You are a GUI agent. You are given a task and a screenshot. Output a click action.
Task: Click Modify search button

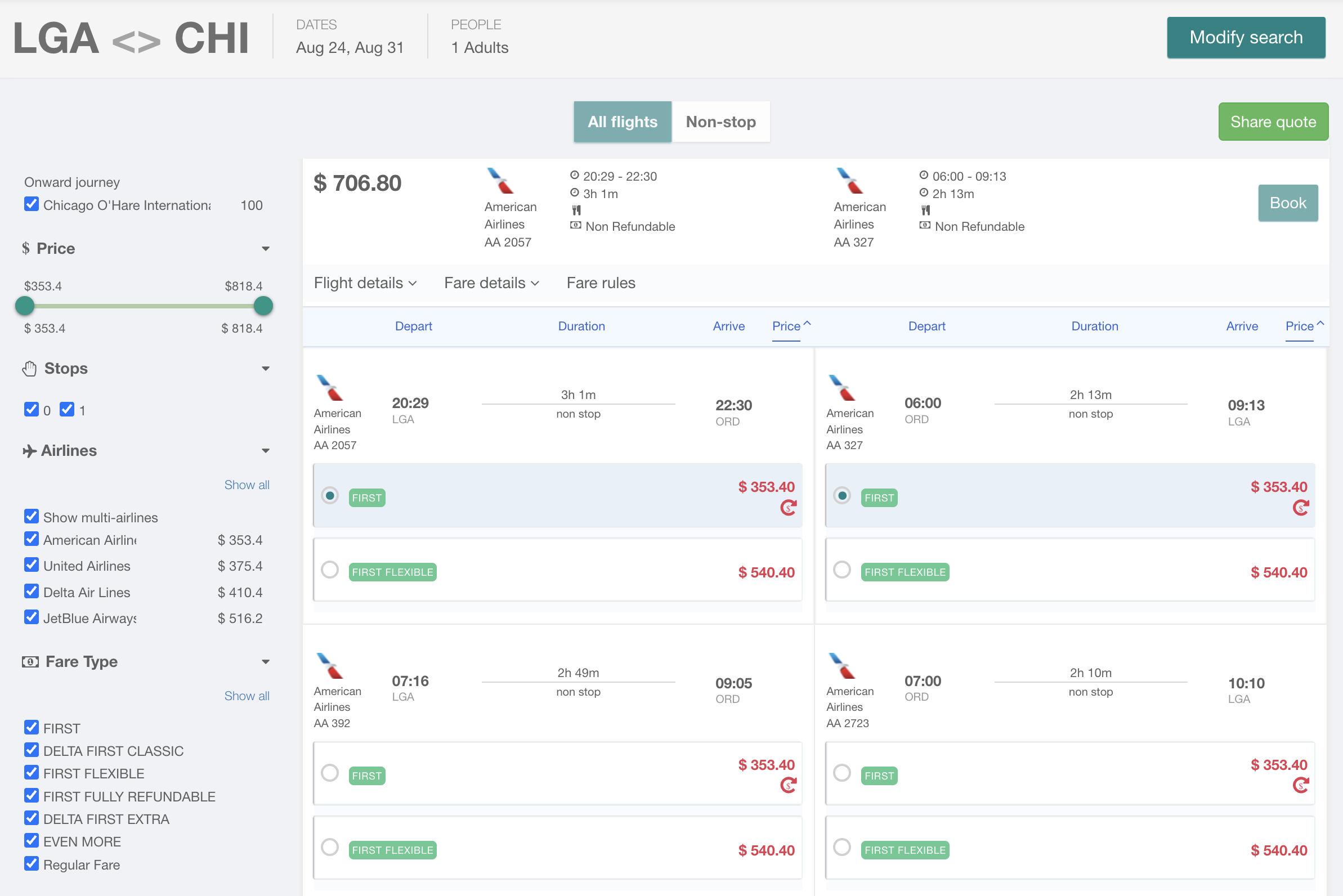[x=1246, y=37]
